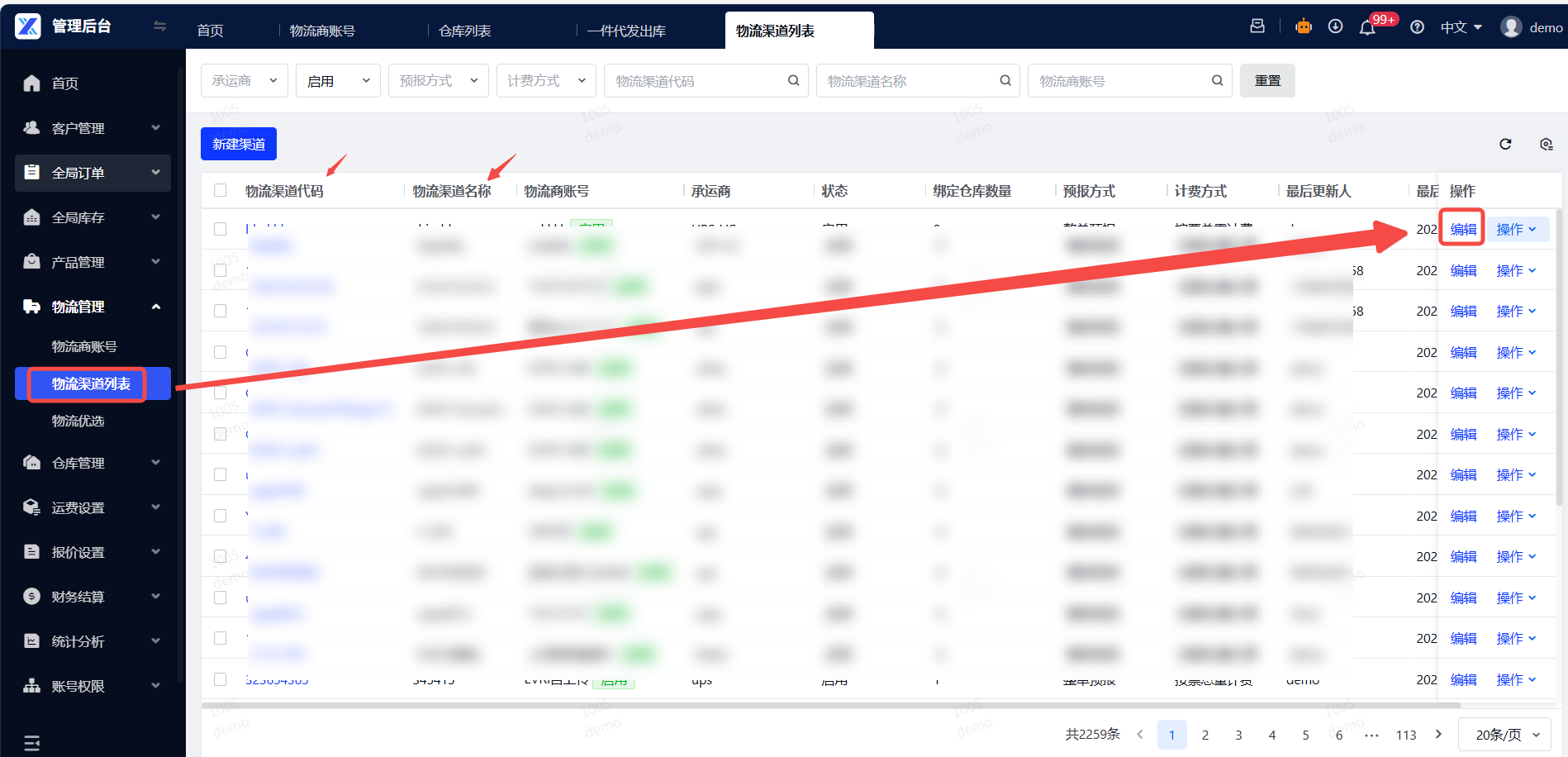Focus the 物流渠道代码 search input
1568x757 pixels.
click(x=706, y=80)
